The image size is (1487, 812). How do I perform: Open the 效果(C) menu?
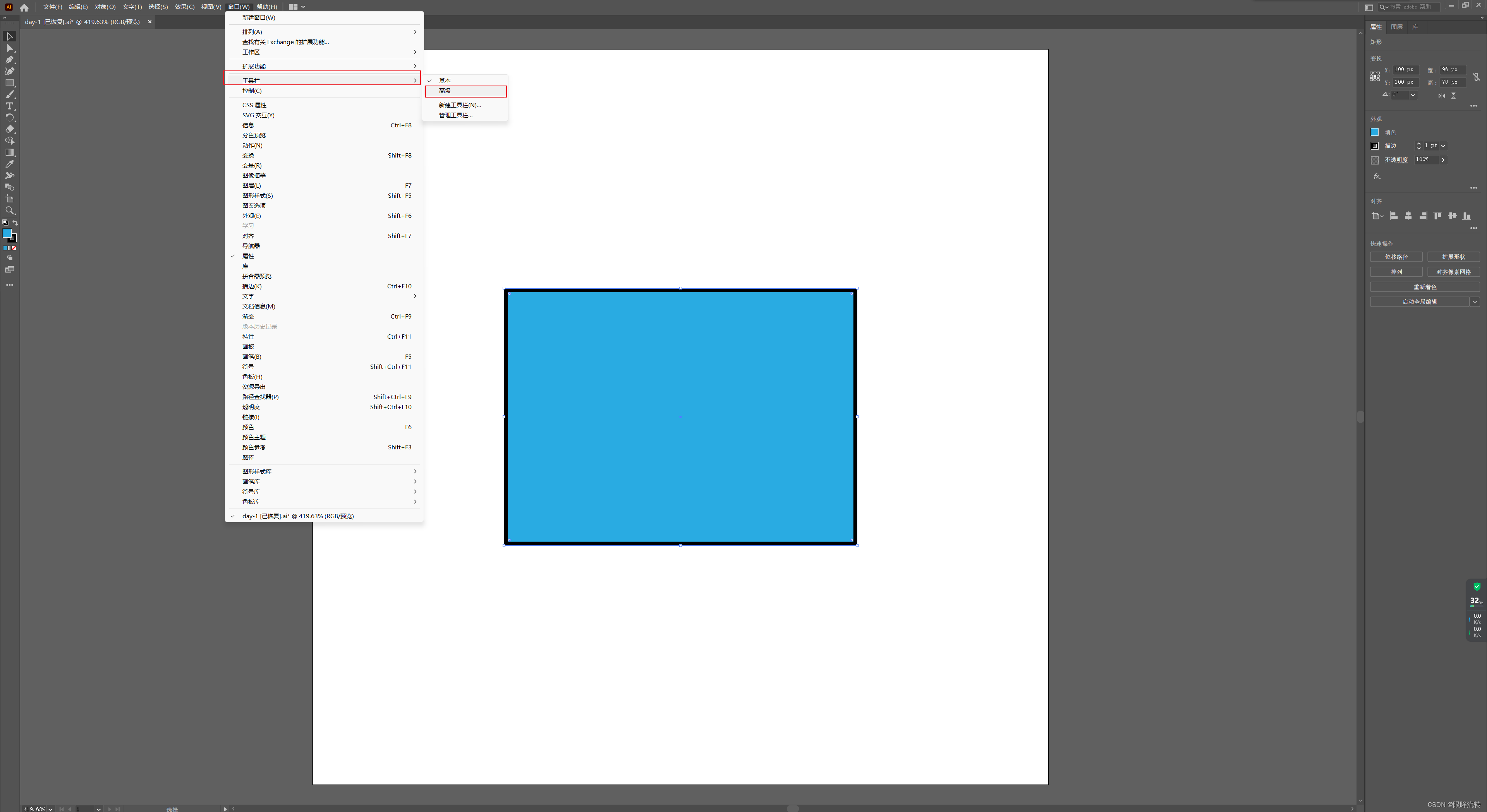(185, 7)
